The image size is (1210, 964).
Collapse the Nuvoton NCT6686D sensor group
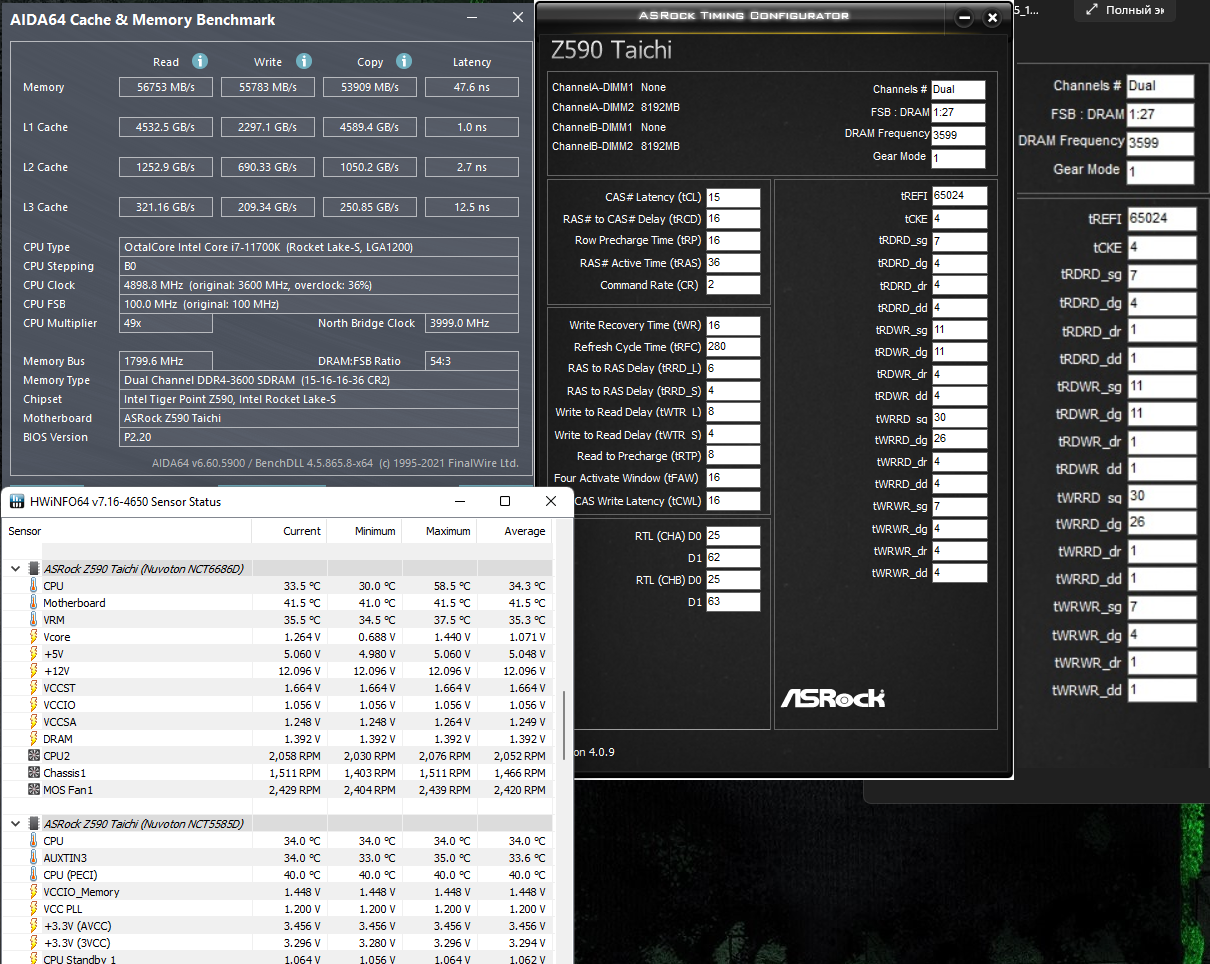pyautogui.click(x=15, y=569)
